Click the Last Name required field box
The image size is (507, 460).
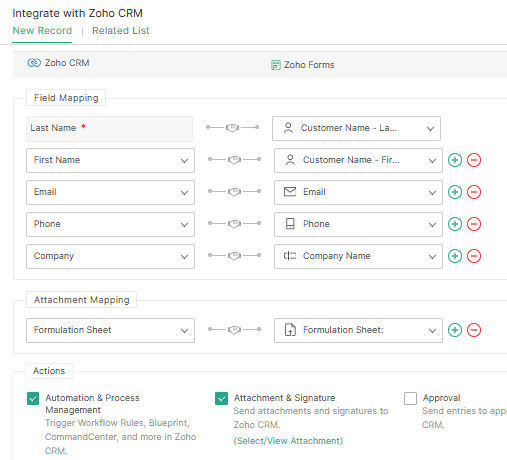109,129
